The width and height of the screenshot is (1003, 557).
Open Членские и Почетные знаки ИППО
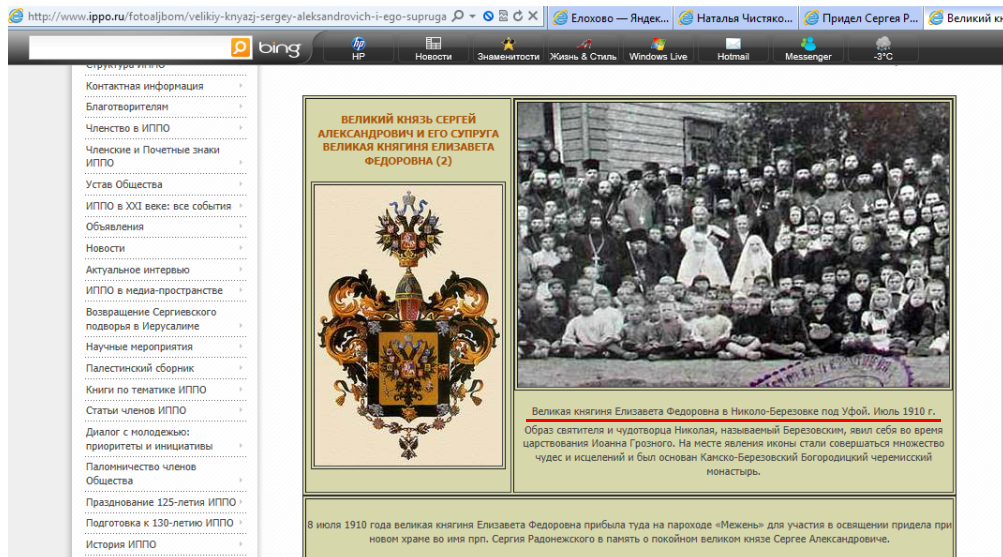point(152,156)
